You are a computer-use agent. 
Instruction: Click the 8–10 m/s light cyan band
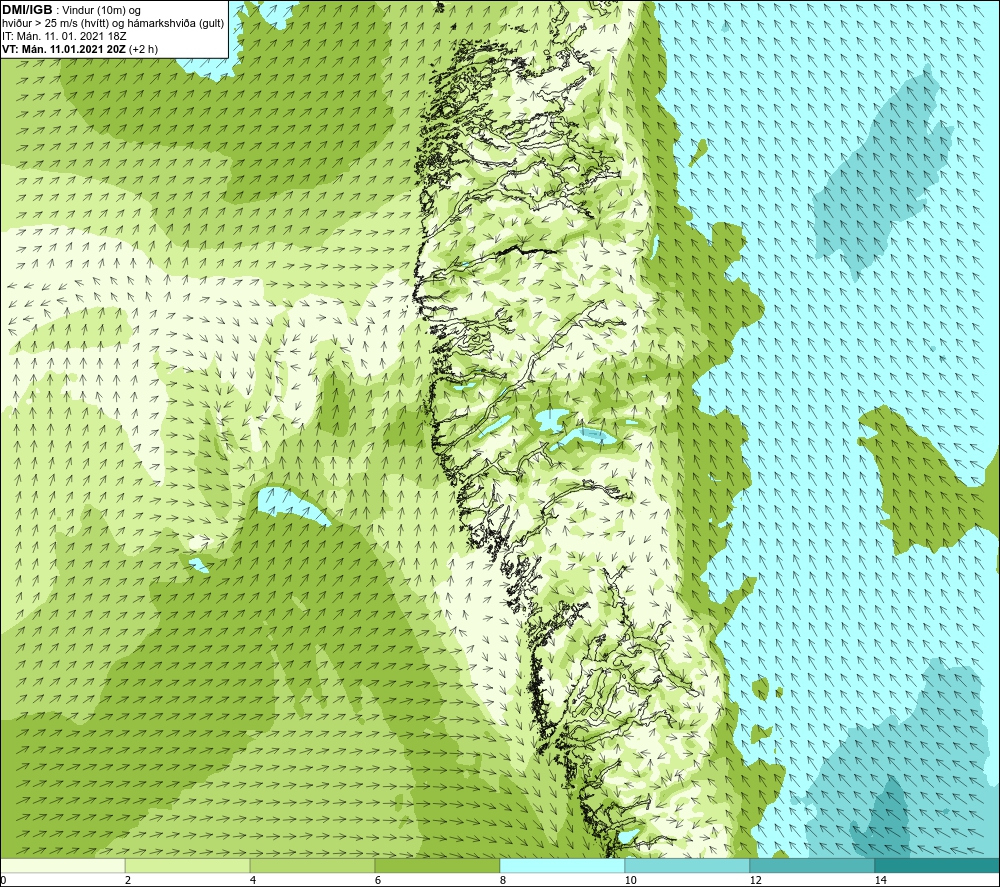562,866
